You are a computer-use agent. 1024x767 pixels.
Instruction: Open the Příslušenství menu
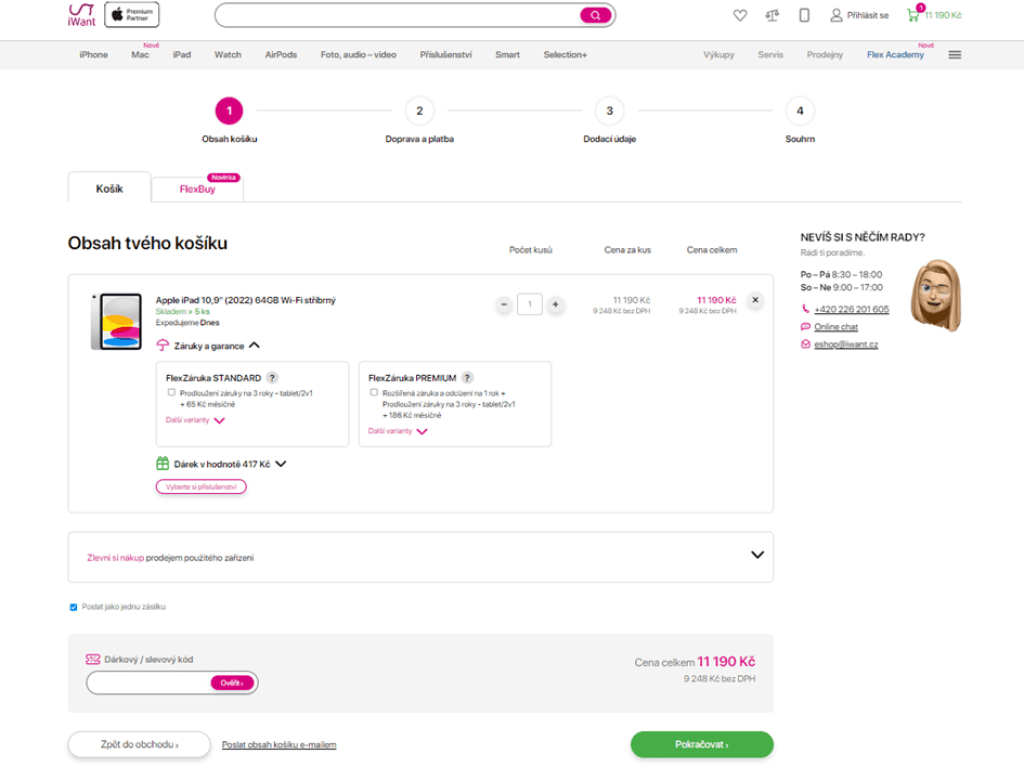pos(446,55)
